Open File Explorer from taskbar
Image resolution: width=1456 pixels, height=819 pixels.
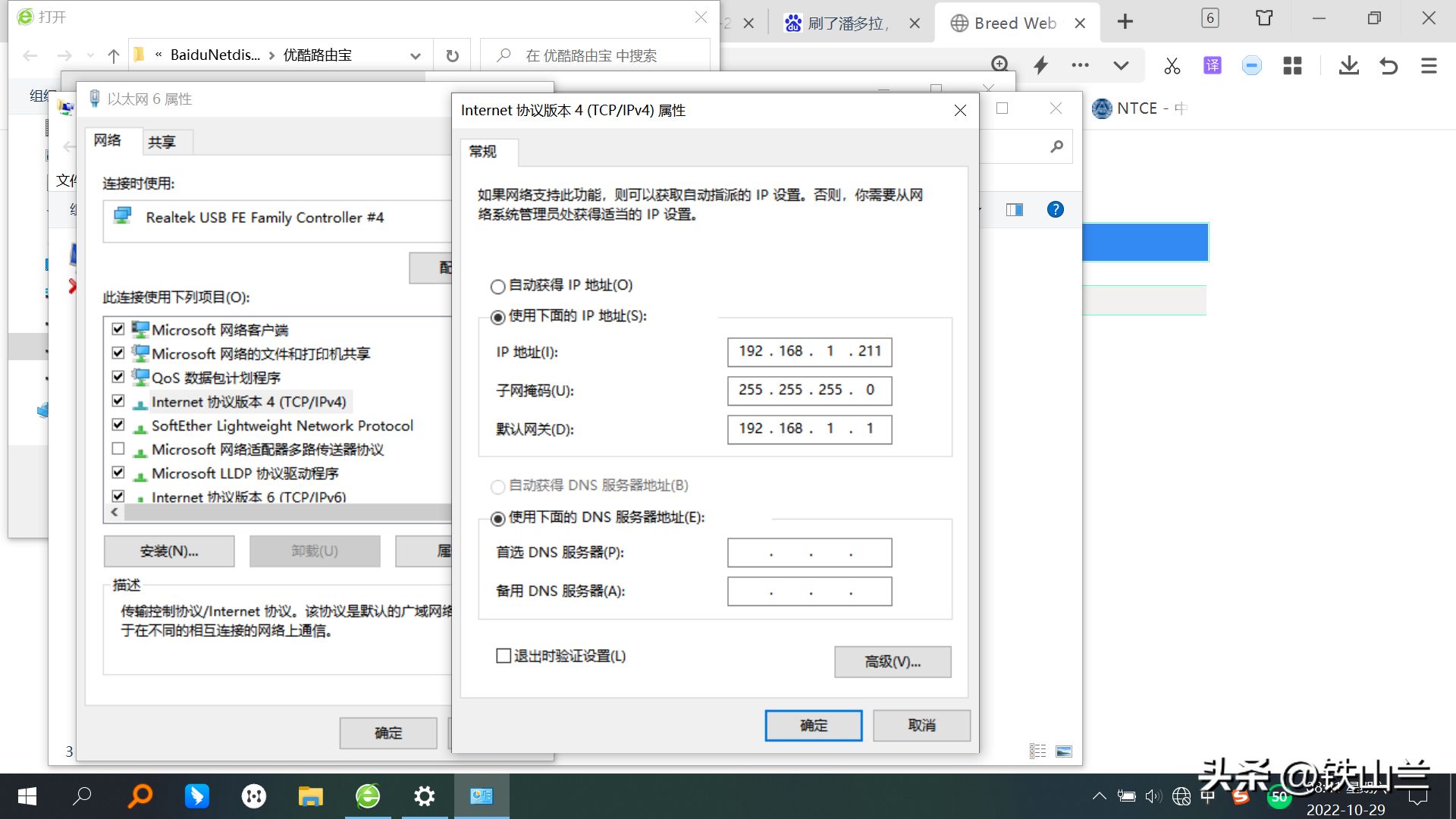[x=310, y=796]
